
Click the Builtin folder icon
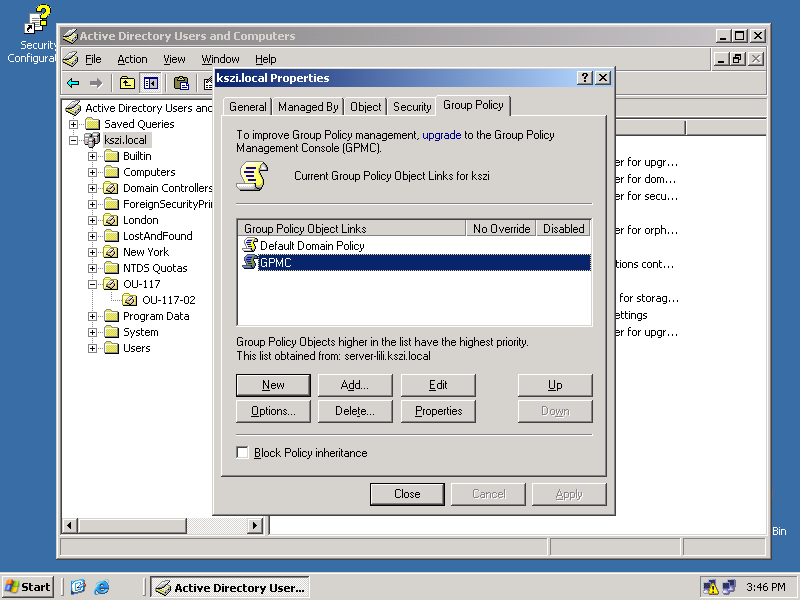pyautogui.click(x=111, y=156)
